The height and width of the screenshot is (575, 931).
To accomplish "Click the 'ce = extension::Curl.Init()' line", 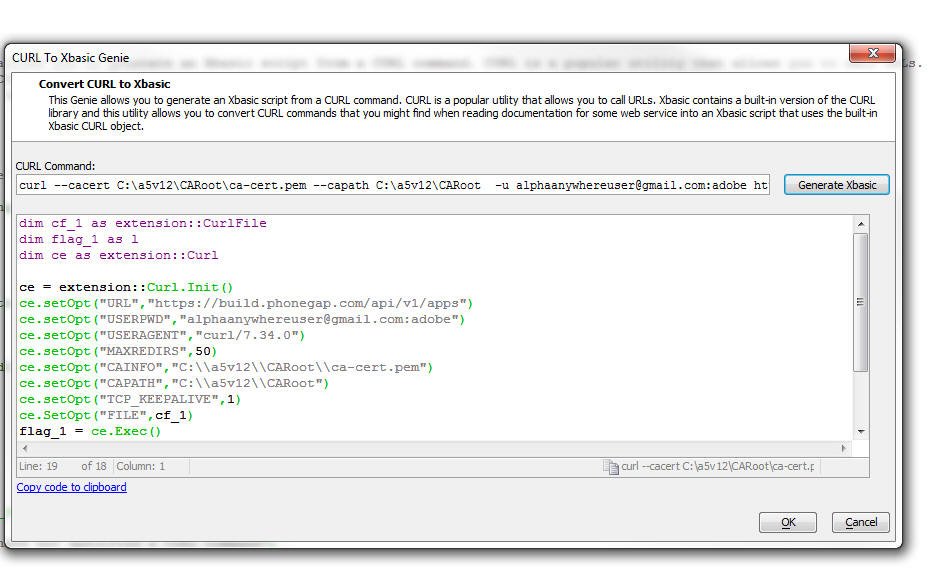I will tap(126, 288).
